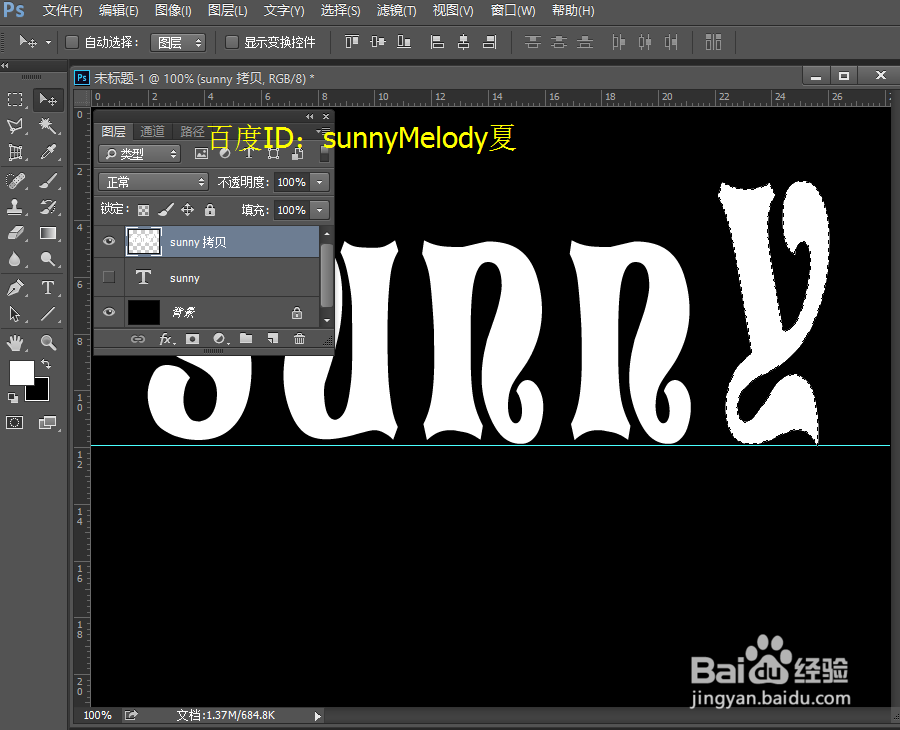The height and width of the screenshot is (730, 900).
Task: Select the Hand tool
Action: 15,343
